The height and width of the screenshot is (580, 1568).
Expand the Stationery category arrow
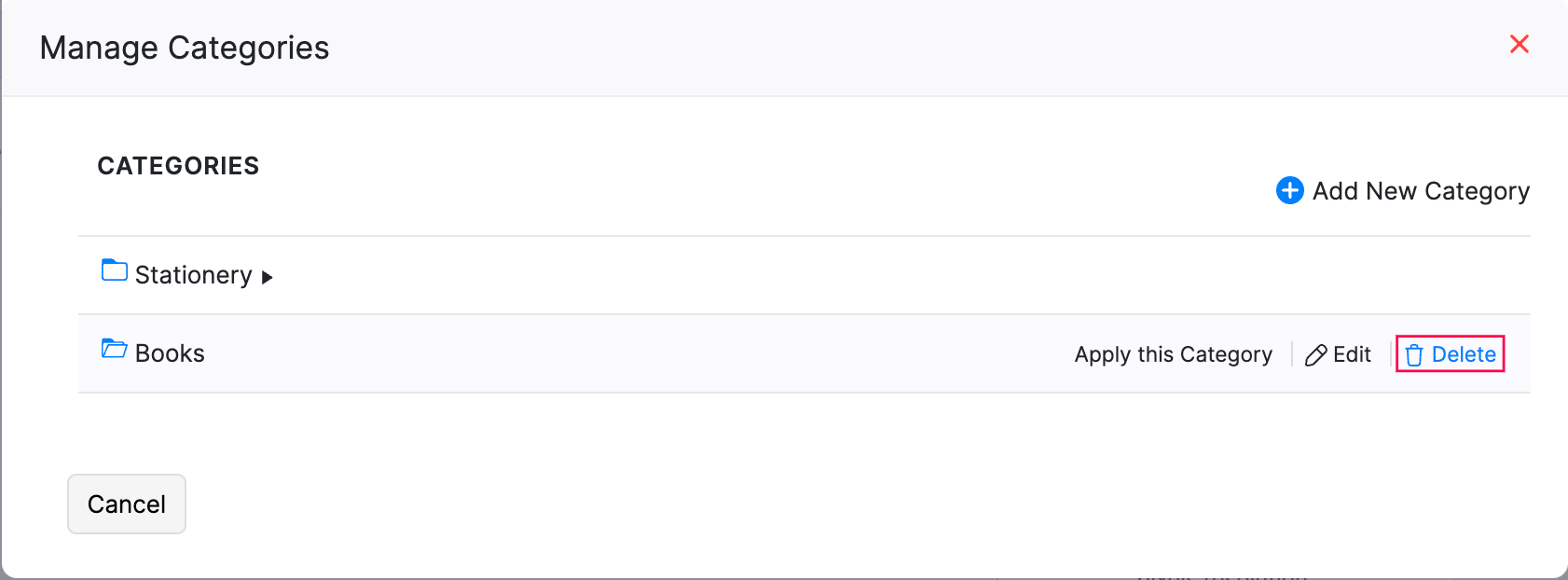(267, 277)
